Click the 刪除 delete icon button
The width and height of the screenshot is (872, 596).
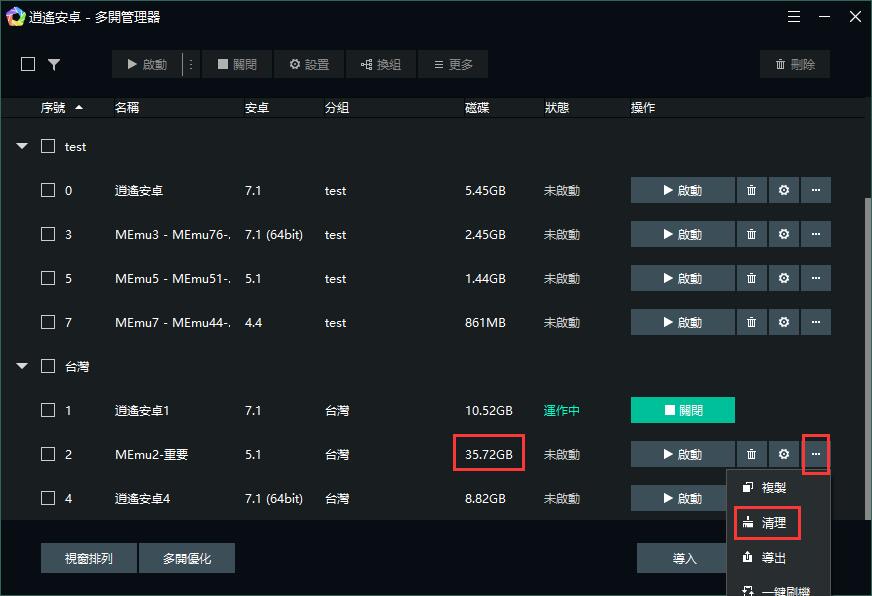pyautogui.click(x=794, y=63)
